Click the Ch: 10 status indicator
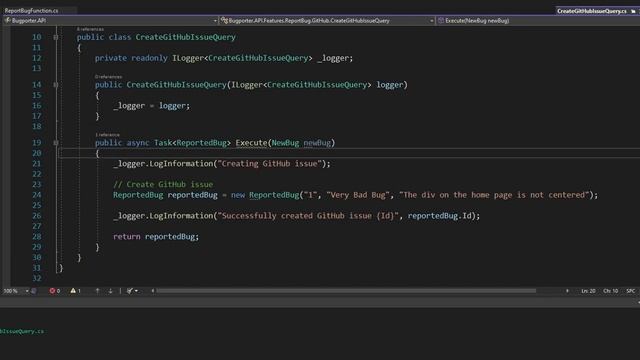This screenshot has width=640, height=360. click(611, 291)
